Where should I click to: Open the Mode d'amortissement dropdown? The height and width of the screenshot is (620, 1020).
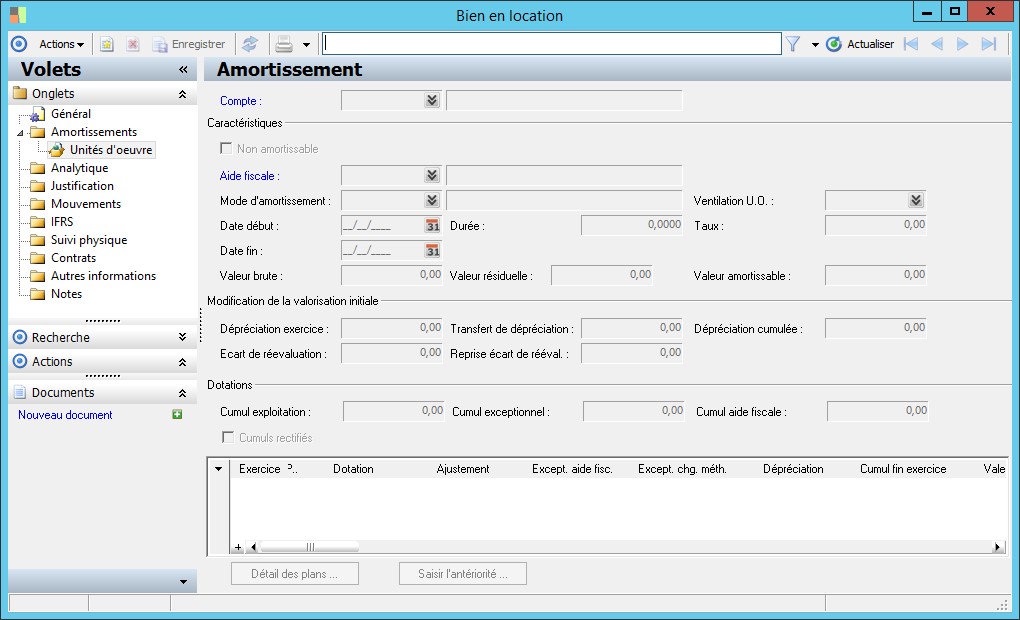431,201
